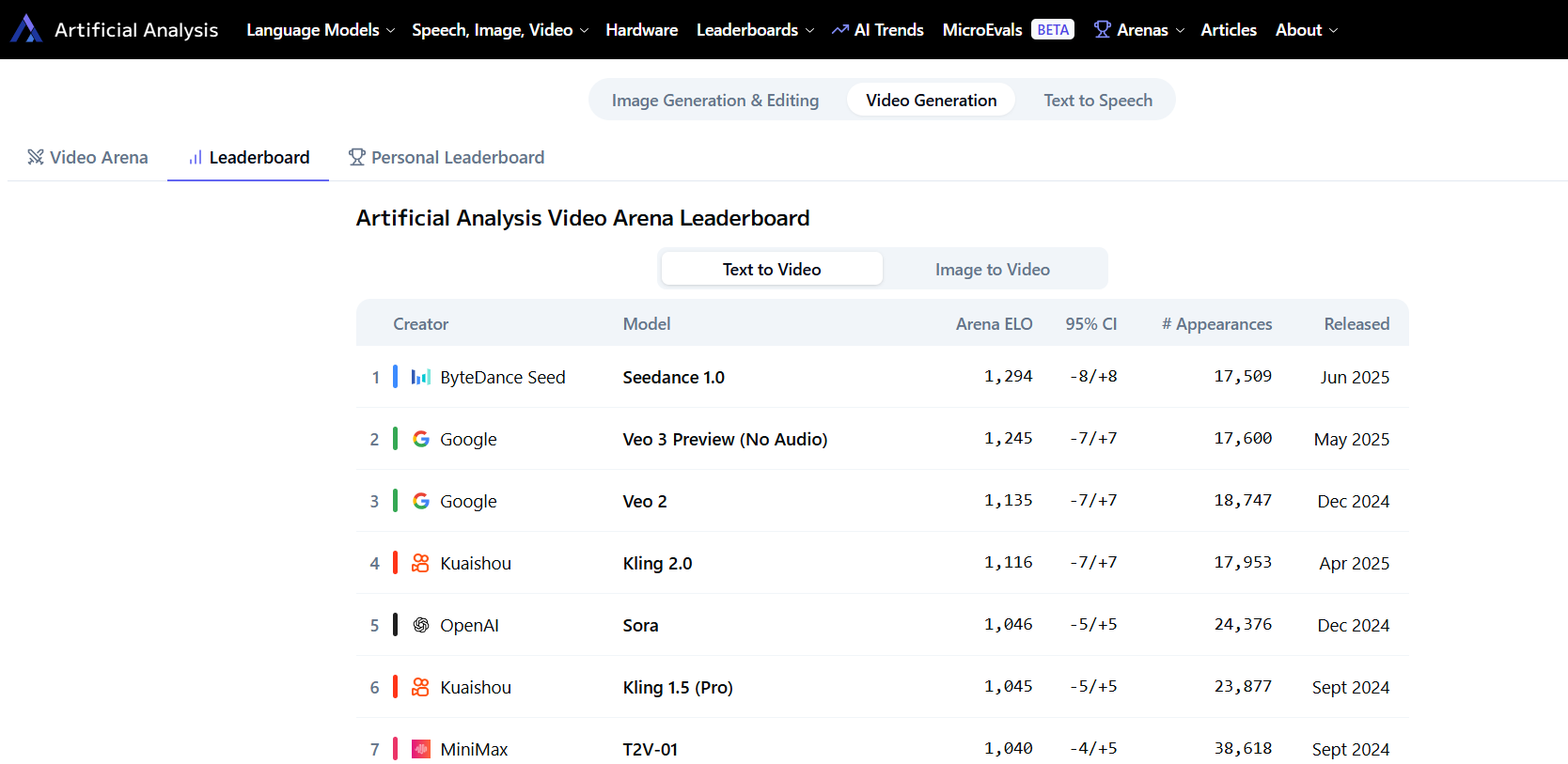
Task: Expand the Language Models menu
Action: [321, 30]
